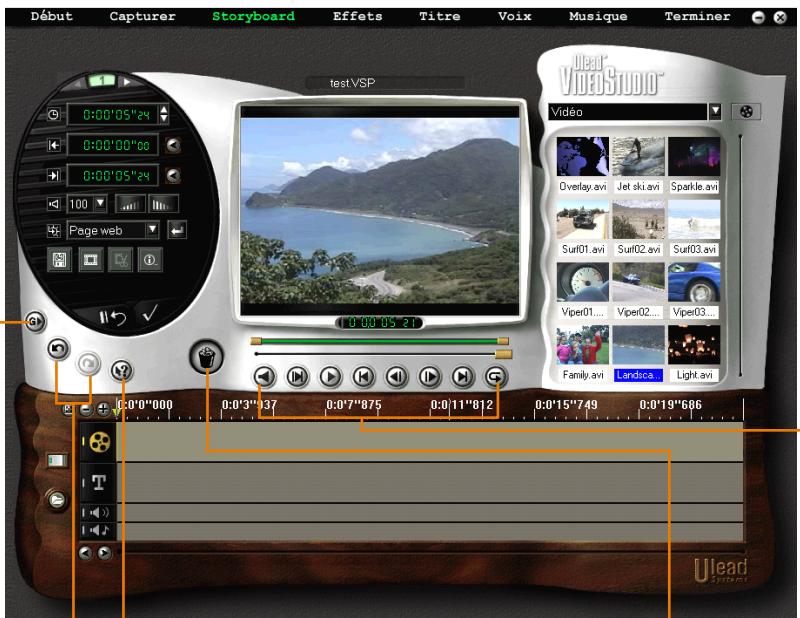Image resolution: width=800 pixels, height=618 pixels.
Task: Click the global commands G button
Action: (x=35, y=322)
